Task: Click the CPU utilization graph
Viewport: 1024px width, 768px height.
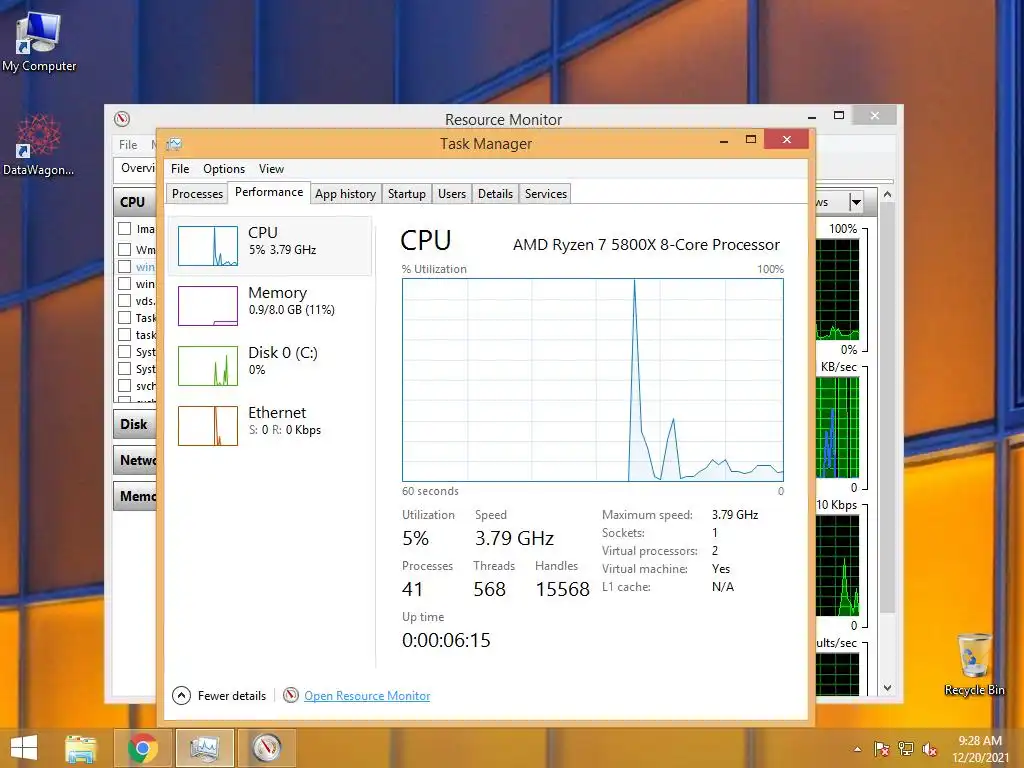Action: (x=592, y=380)
